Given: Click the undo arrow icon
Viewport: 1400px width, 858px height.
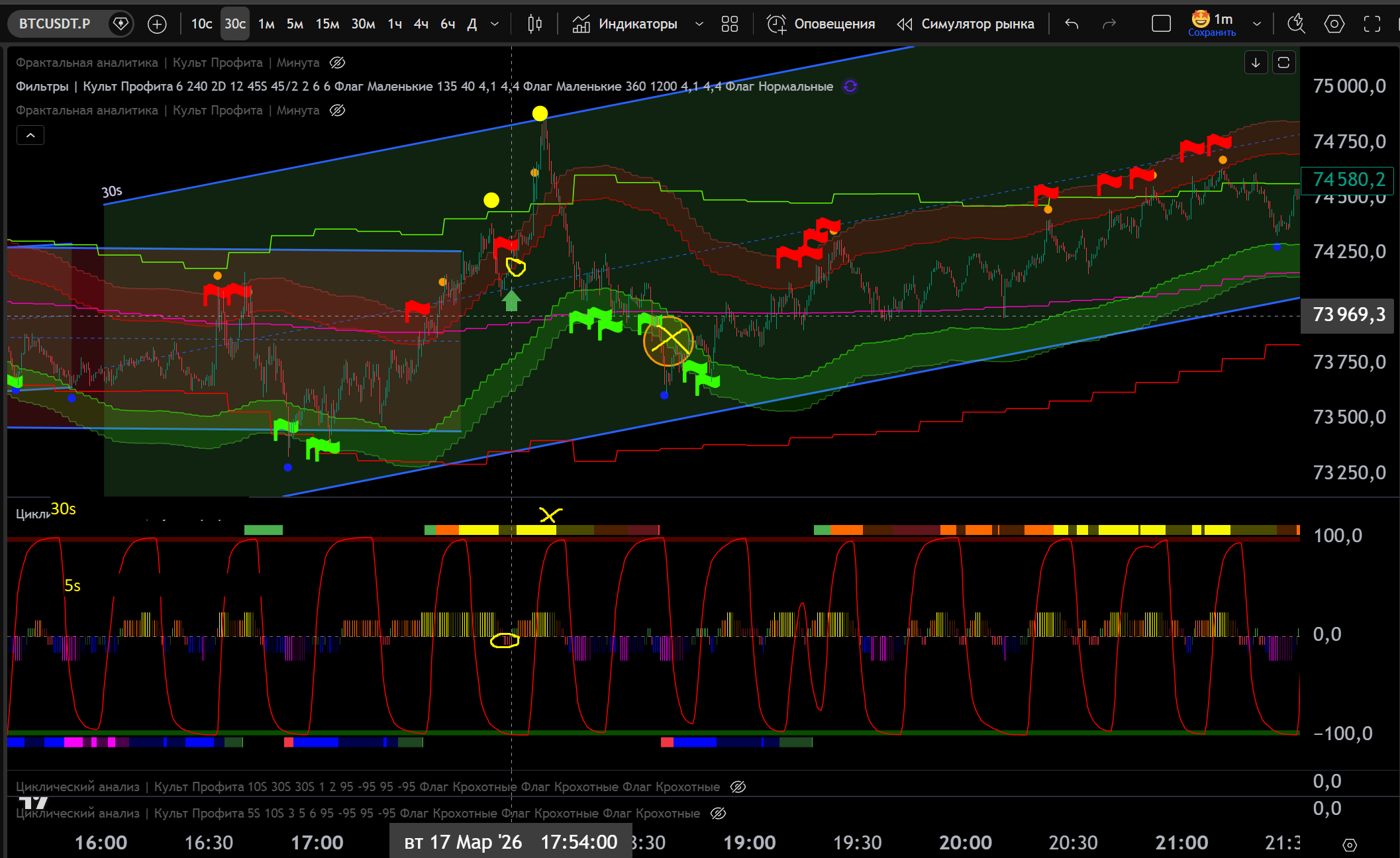Looking at the screenshot, I should pyautogui.click(x=1072, y=24).
